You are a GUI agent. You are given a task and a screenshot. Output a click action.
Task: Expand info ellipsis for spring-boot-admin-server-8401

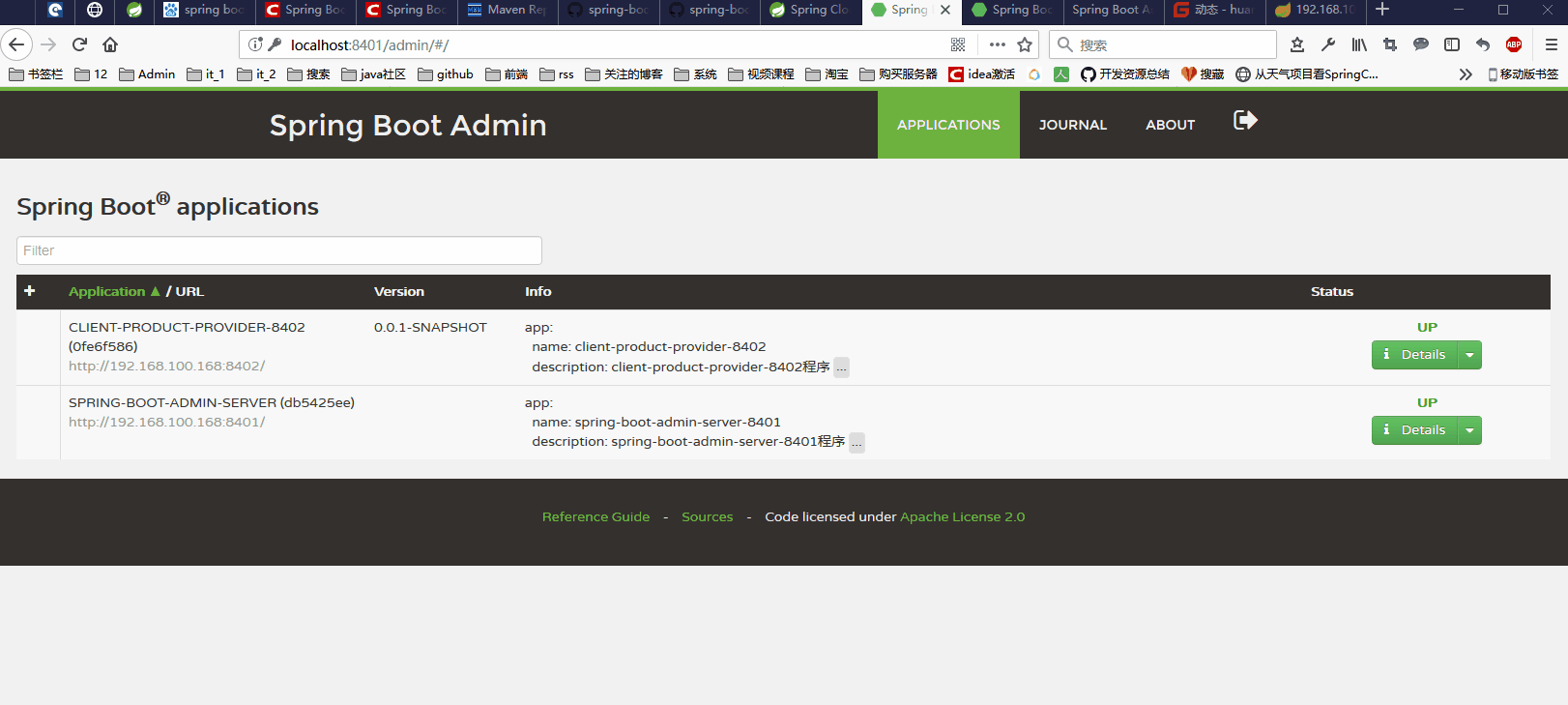pyautogui.click(x=857, y=443)
